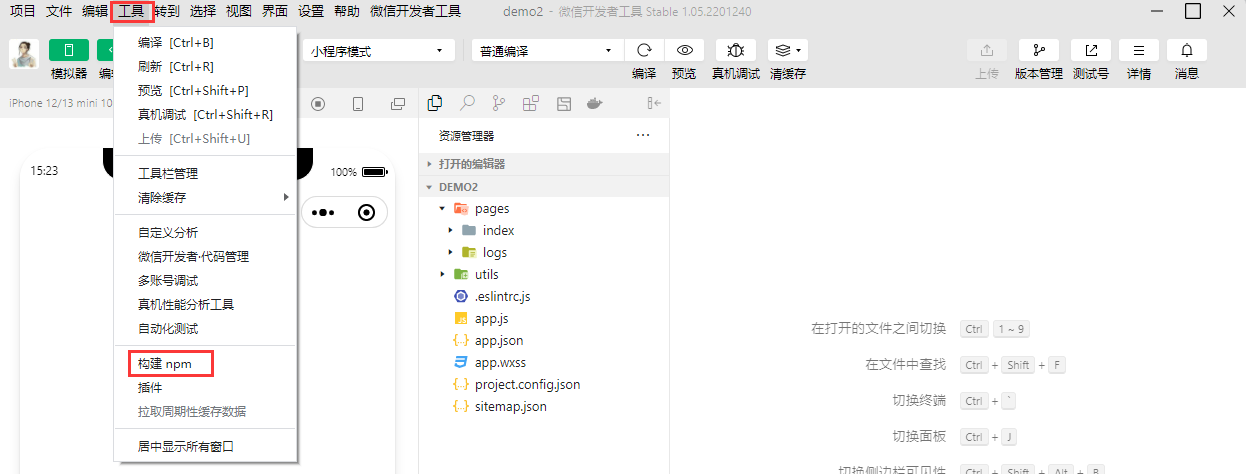Expand the index folder
1246x474 pixels.
coord(544,231)
